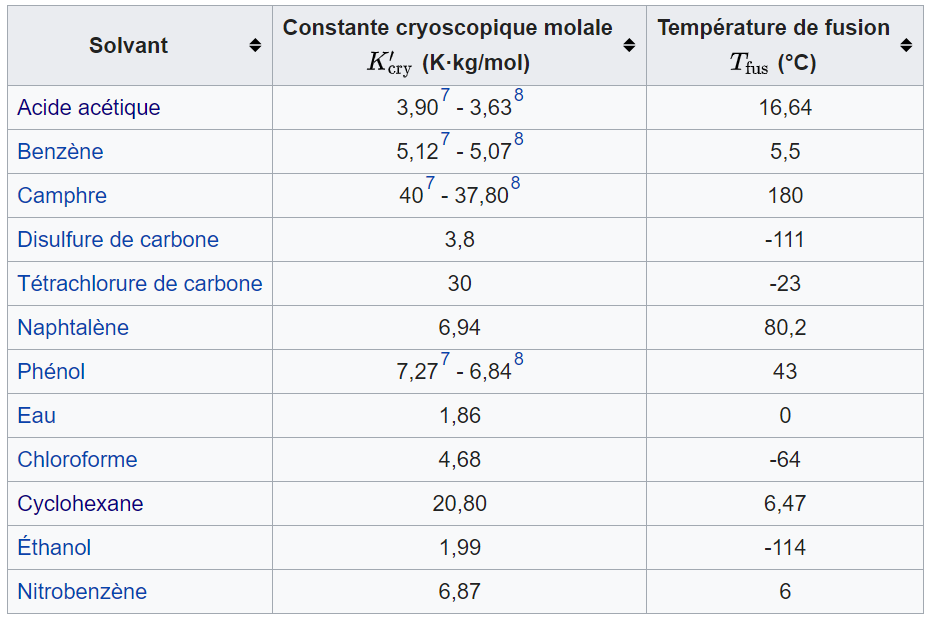Open footnote 8 next to 5,07

coord(518,140)
